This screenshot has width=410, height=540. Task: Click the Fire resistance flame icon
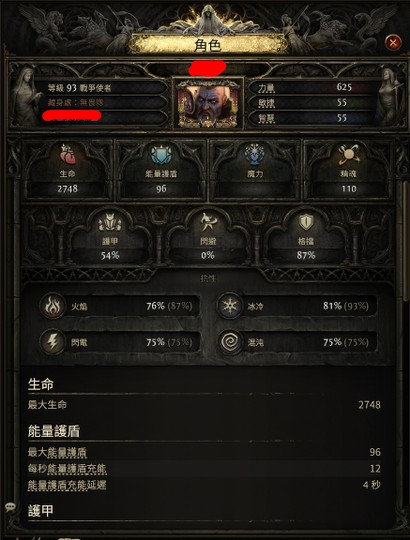[53, 305]
